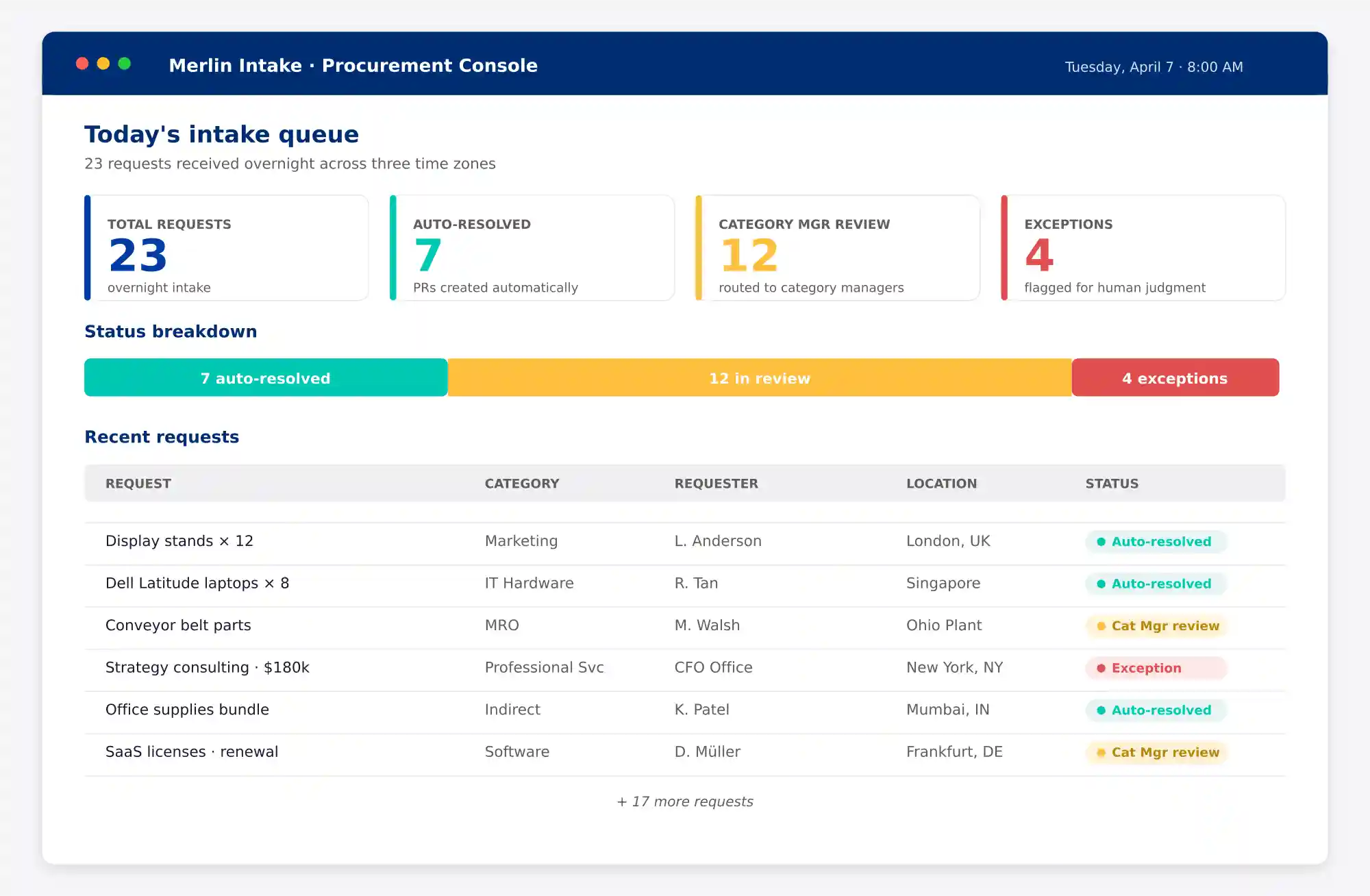Select the 7 auto-resolved bar segment
The image size is (1370, 896).
pyautogui.click(x=266, y=378)
